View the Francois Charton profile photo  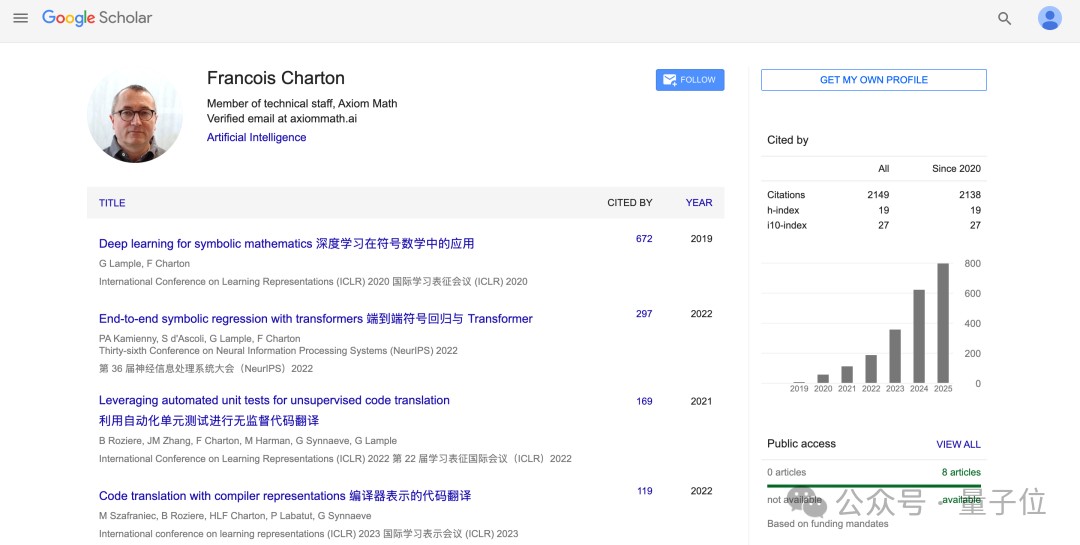pos(135,116)
